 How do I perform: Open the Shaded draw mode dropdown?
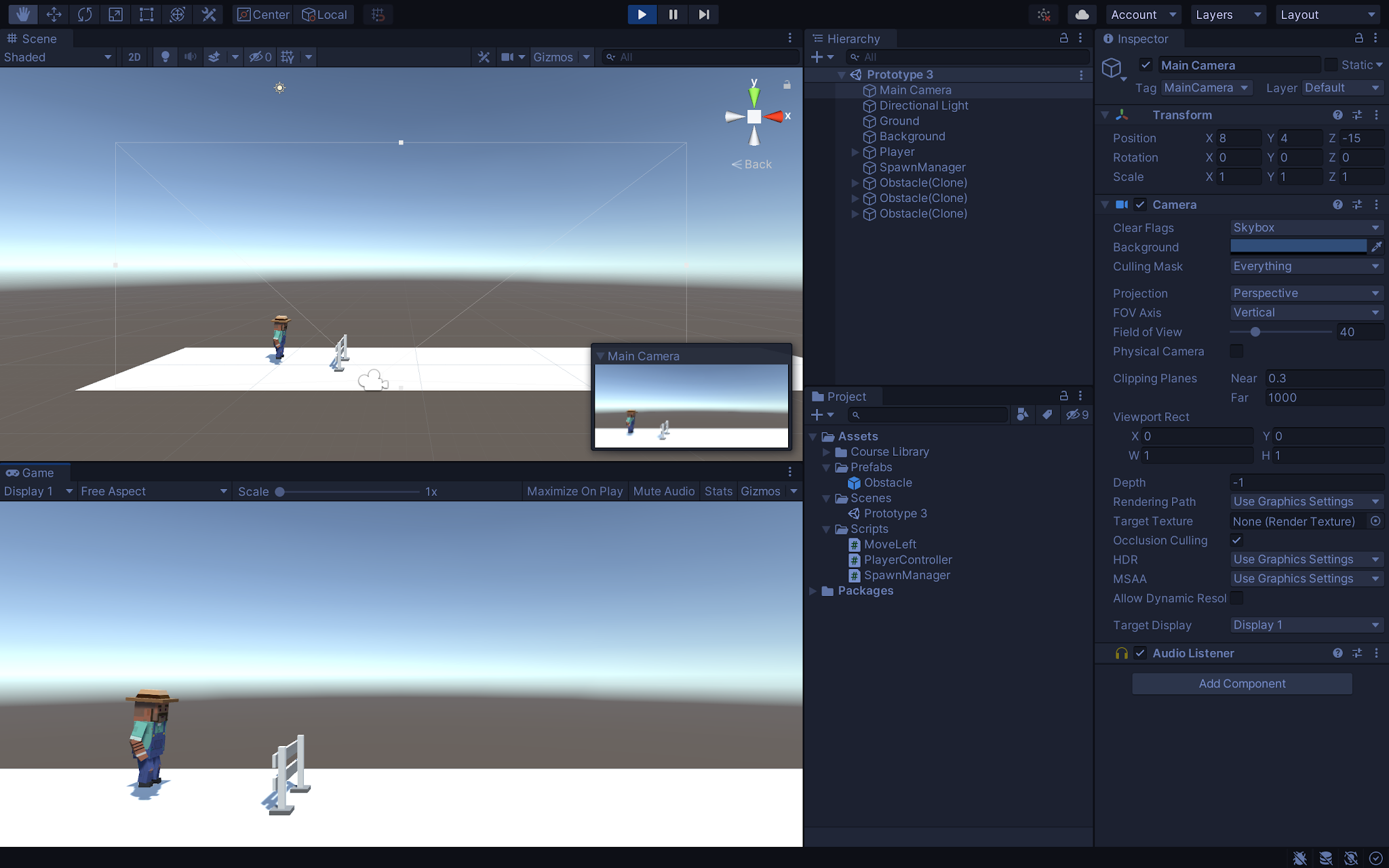pyautogui.click(x=58, y=57)
